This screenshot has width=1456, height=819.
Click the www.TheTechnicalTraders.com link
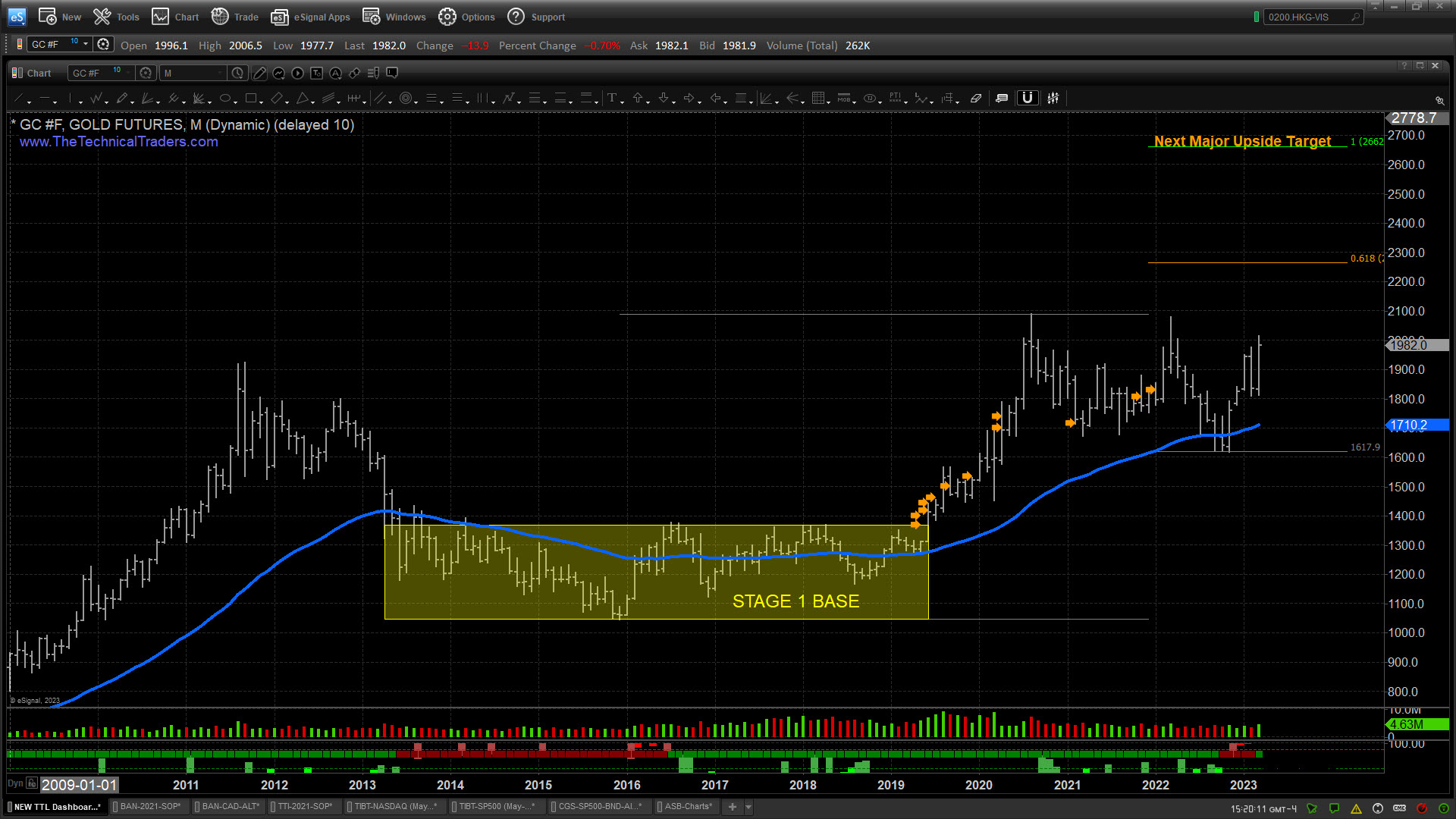[118, 142]
